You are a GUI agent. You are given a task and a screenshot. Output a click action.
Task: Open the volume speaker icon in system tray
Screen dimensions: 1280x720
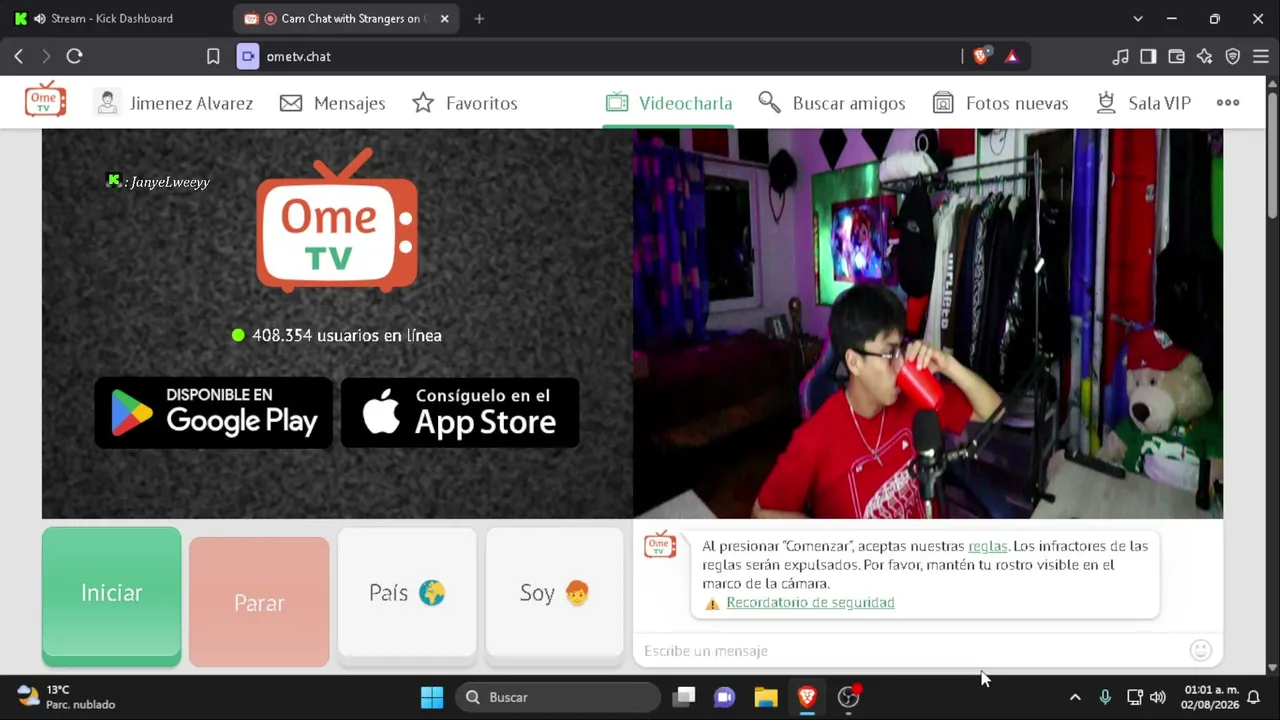pos(1158,697)
